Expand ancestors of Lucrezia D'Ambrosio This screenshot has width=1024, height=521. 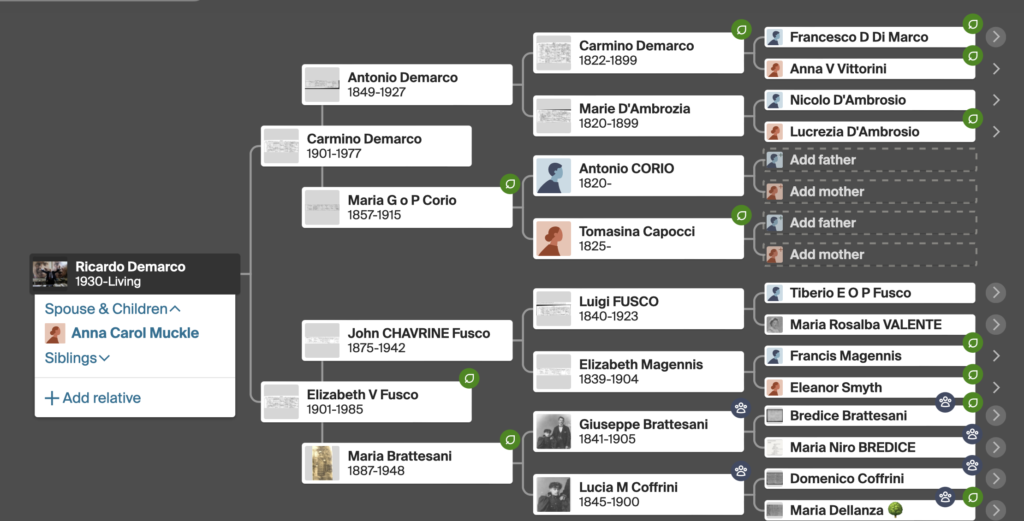point(996,131)
